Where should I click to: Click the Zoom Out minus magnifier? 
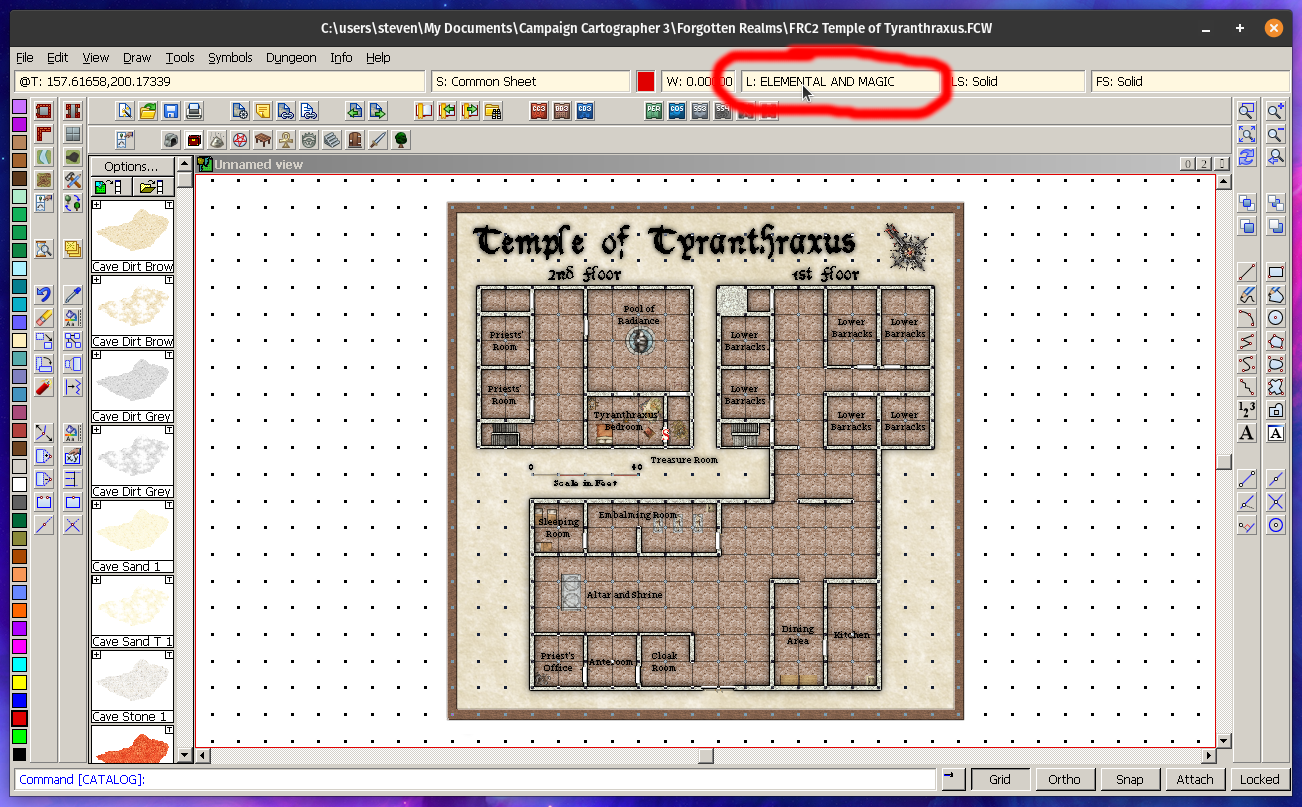pos(1275,134)
